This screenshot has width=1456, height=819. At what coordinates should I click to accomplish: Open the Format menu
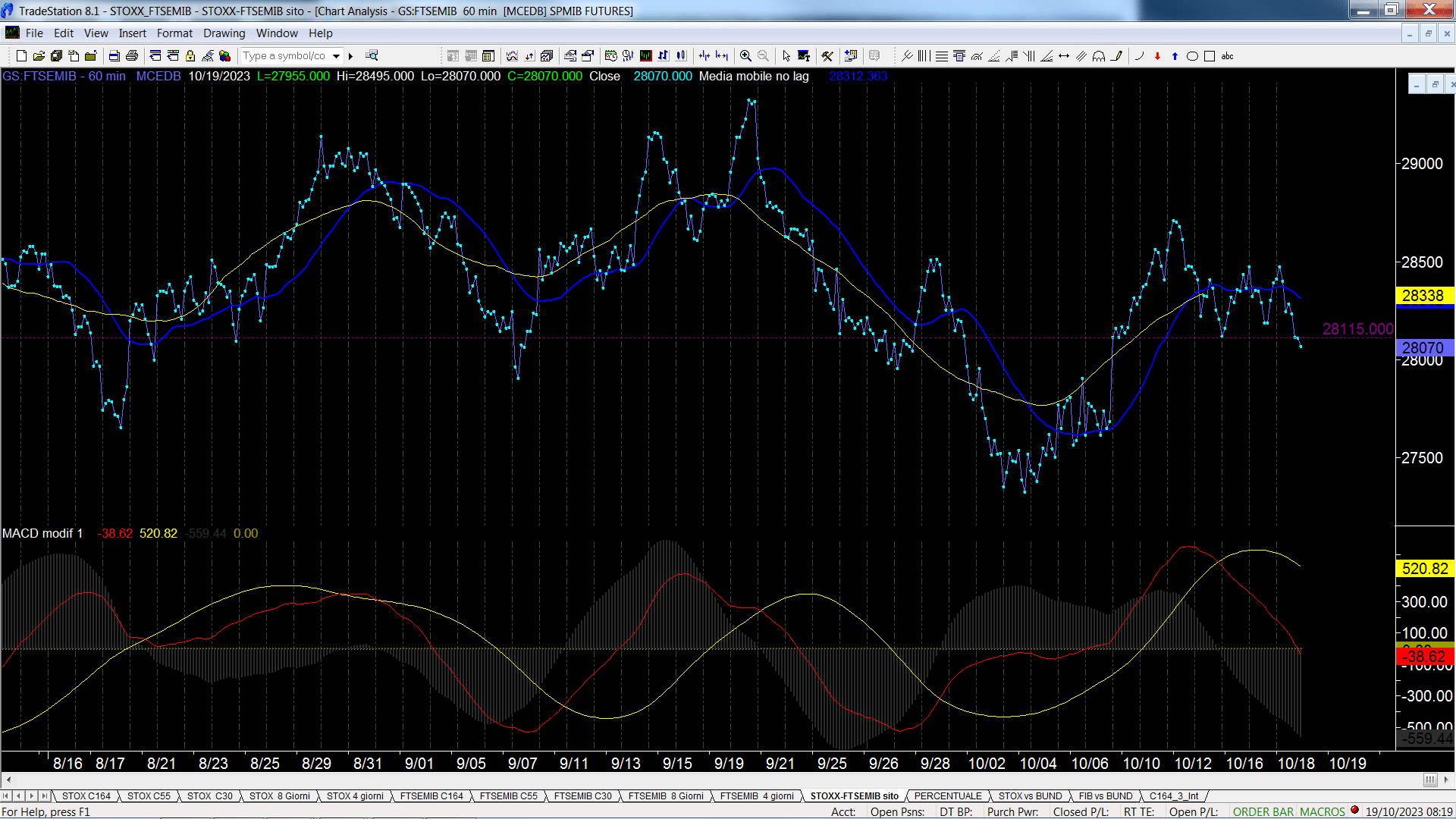174,33
